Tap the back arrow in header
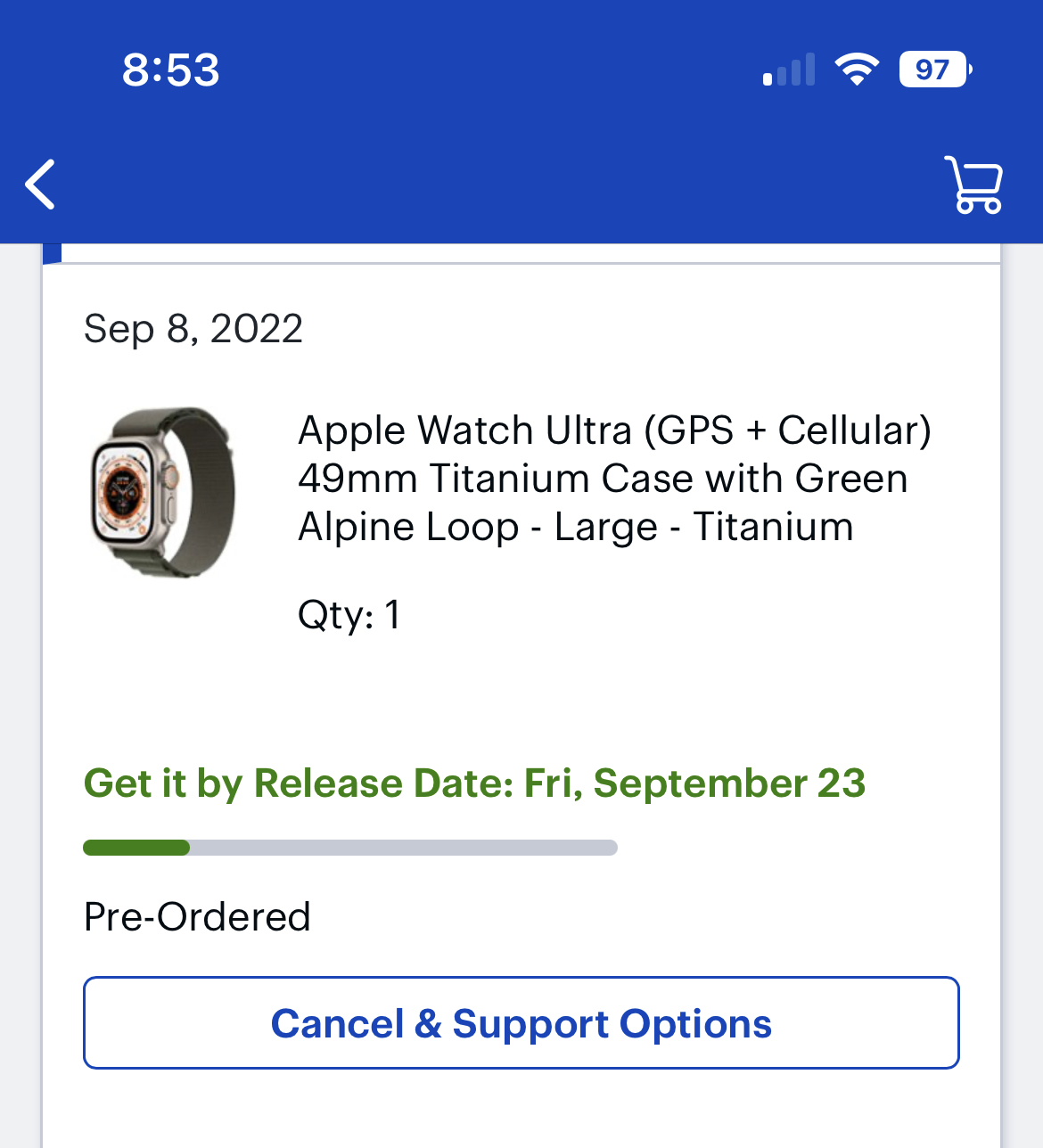The width and height of the screenshot is (1043, 1148). [x=41, y=184]
